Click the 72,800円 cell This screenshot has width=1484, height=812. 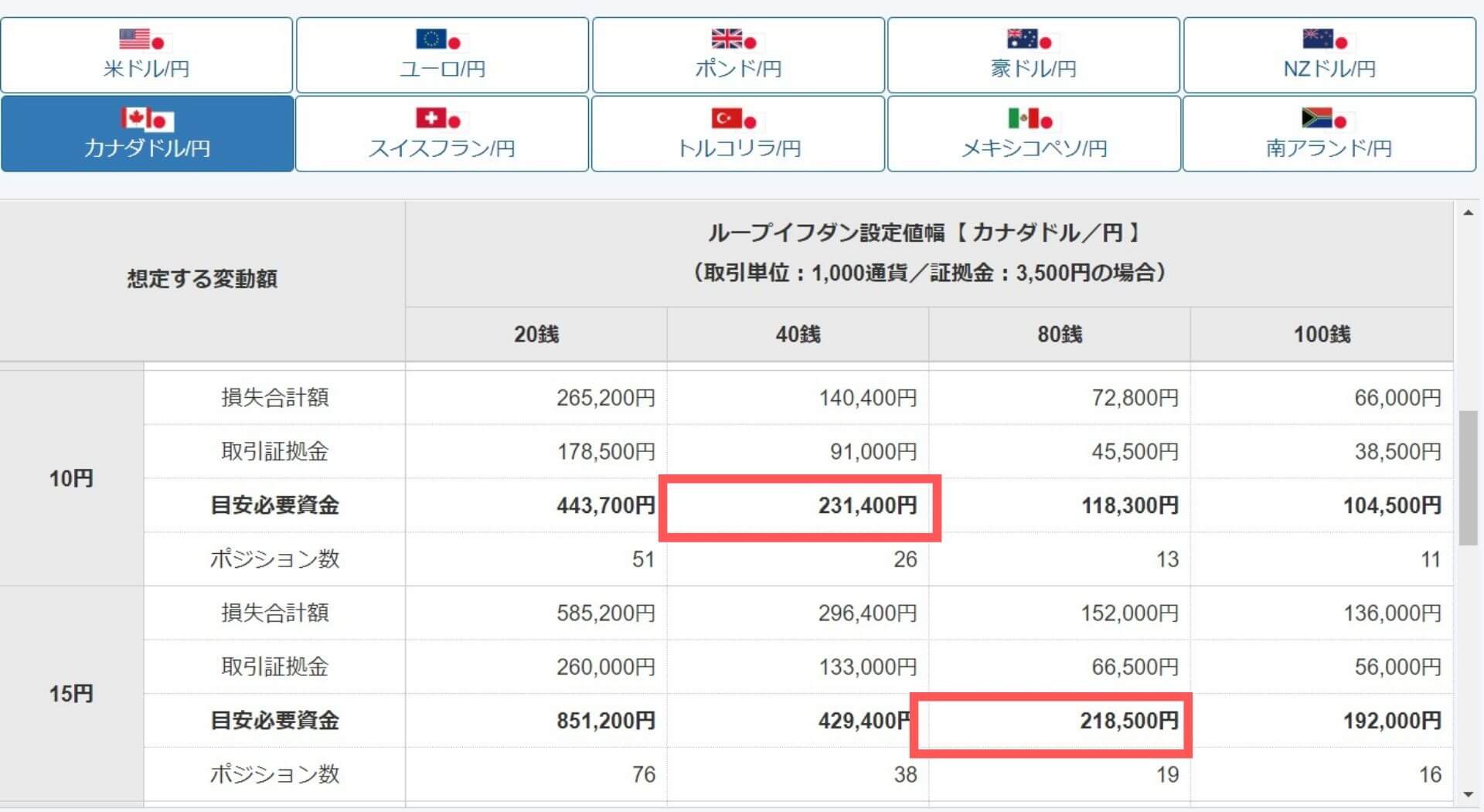[x=1060, y=398]
